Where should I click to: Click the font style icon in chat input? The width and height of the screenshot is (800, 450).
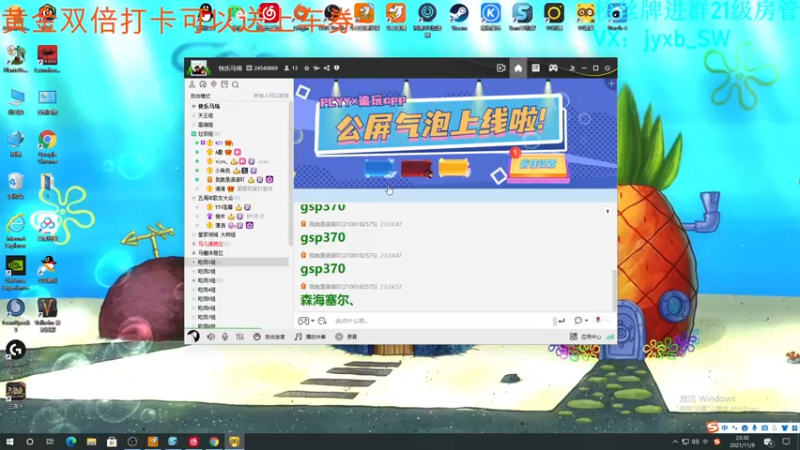tap(322, 321)
